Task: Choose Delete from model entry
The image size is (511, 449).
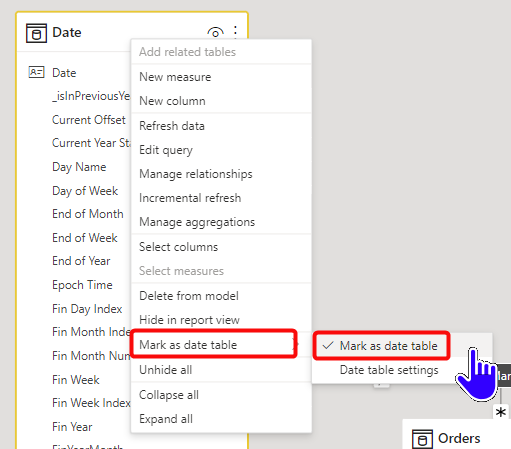Action: point(221,296)
